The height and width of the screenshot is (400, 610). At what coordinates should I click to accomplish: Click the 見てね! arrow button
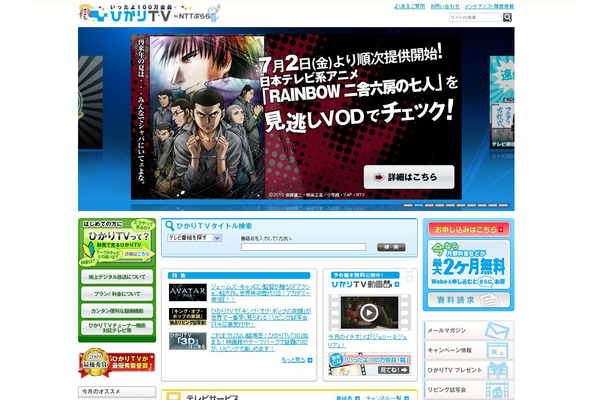point(394,370)
